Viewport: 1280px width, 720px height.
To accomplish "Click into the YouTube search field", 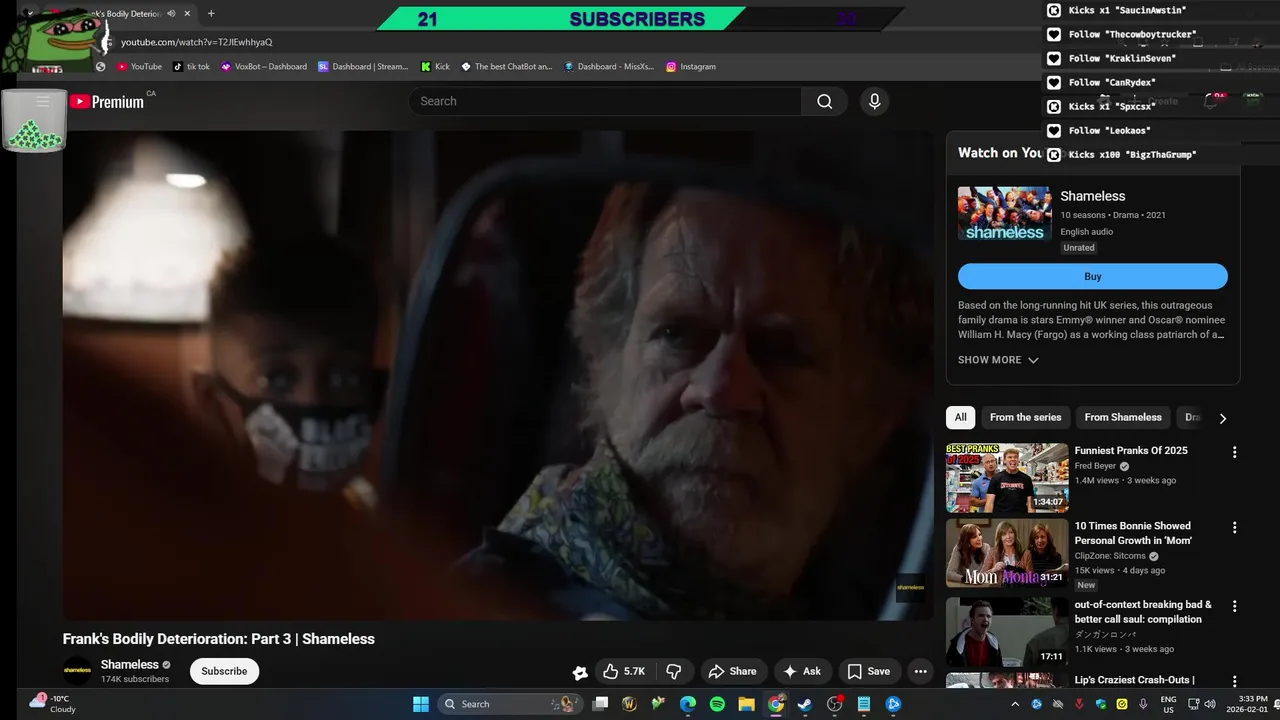I will [x=605, y=101].
